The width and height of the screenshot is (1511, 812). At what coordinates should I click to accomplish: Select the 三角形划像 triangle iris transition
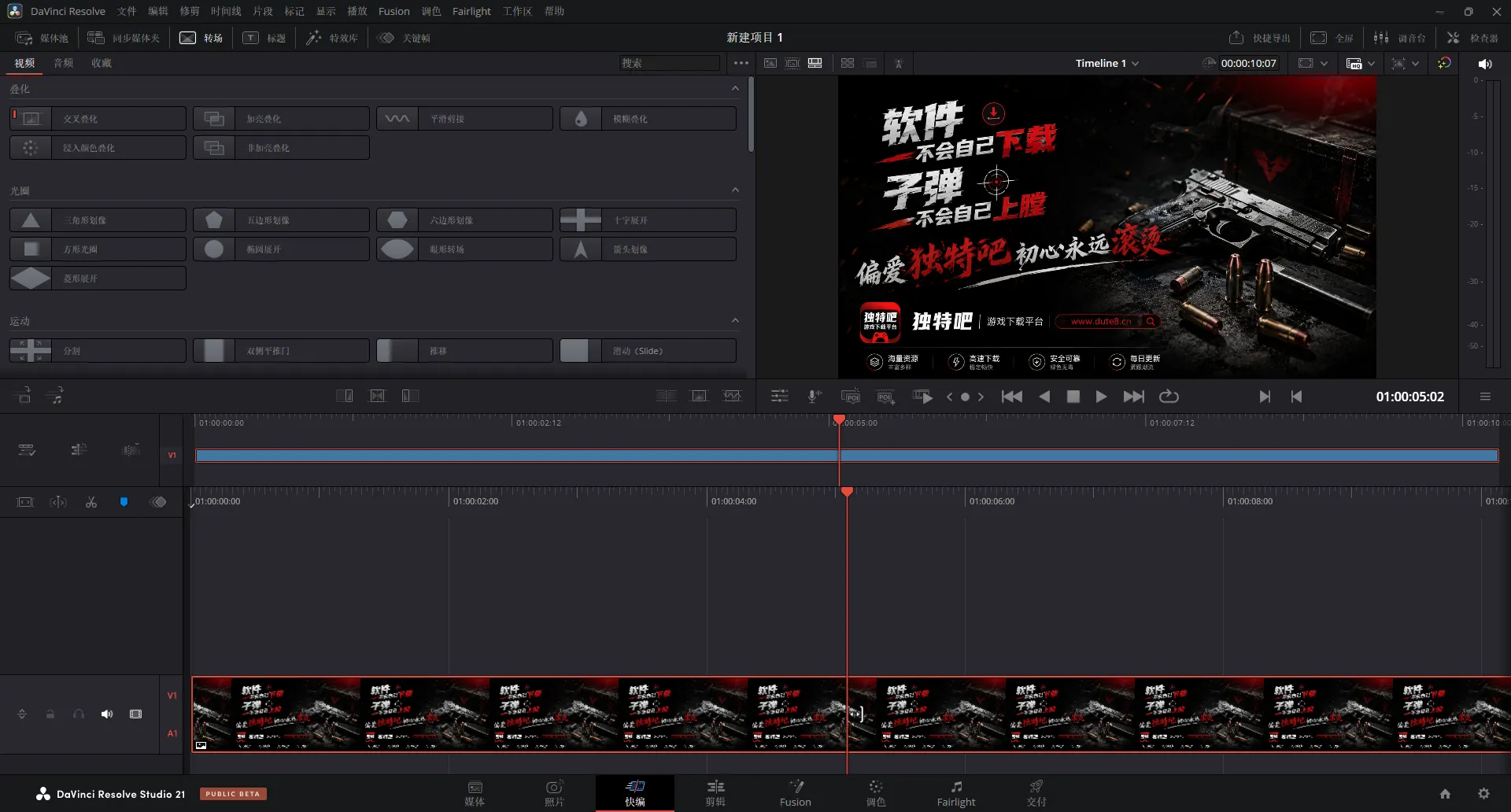[x=98, y=220]
